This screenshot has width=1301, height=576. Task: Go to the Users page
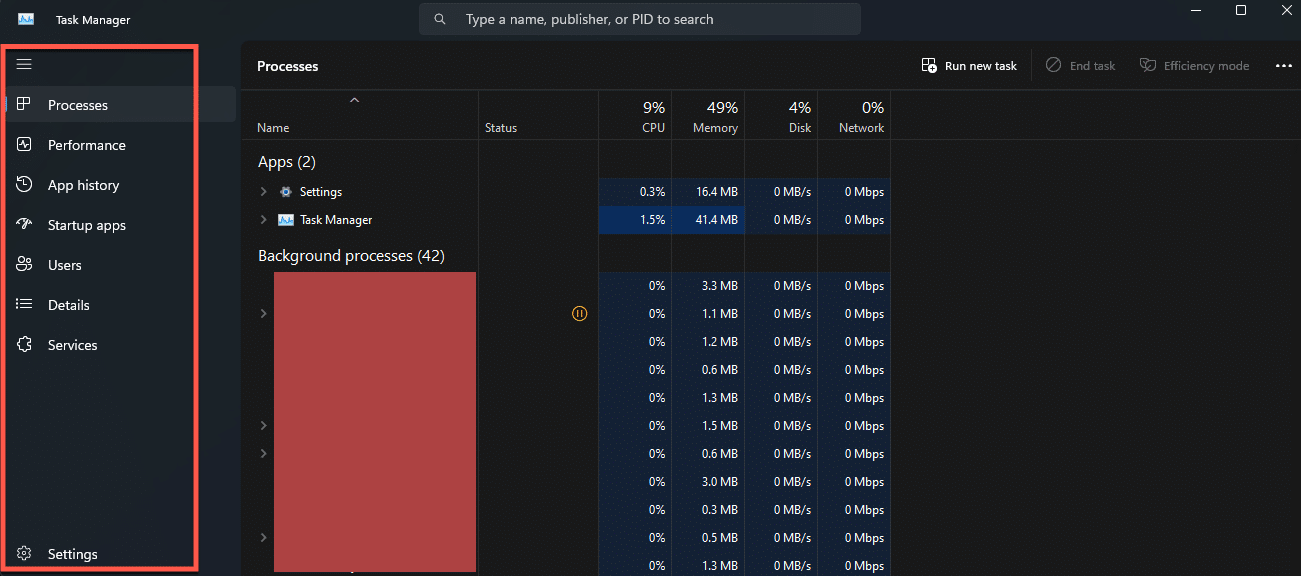click(64, 265)
